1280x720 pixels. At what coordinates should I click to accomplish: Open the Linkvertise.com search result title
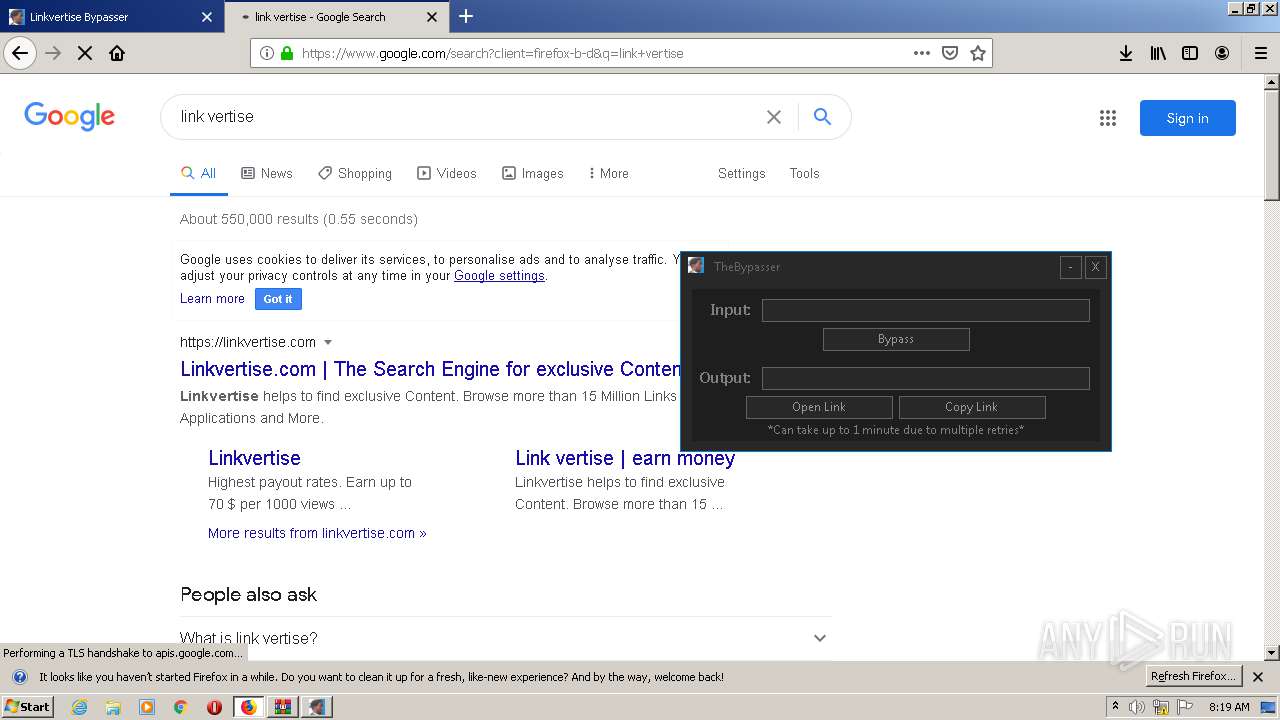point(431,369)
